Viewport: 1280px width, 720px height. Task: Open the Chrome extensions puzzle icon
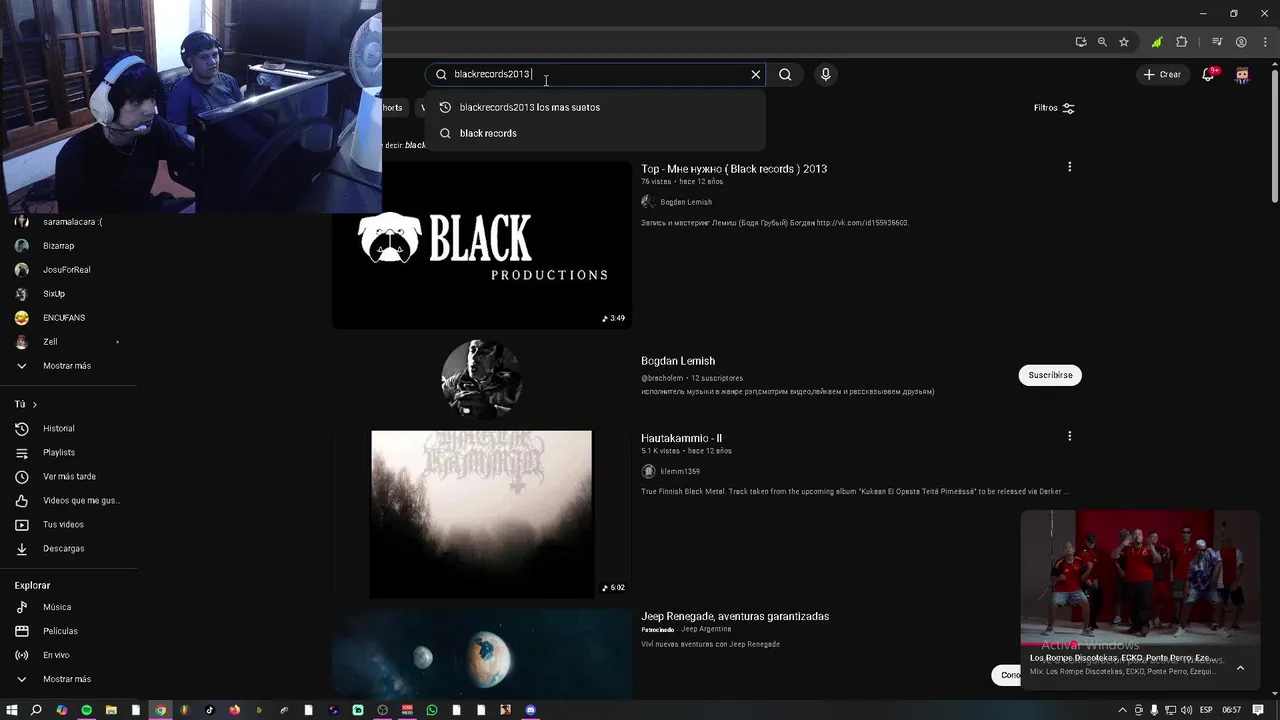[1182, 42]
